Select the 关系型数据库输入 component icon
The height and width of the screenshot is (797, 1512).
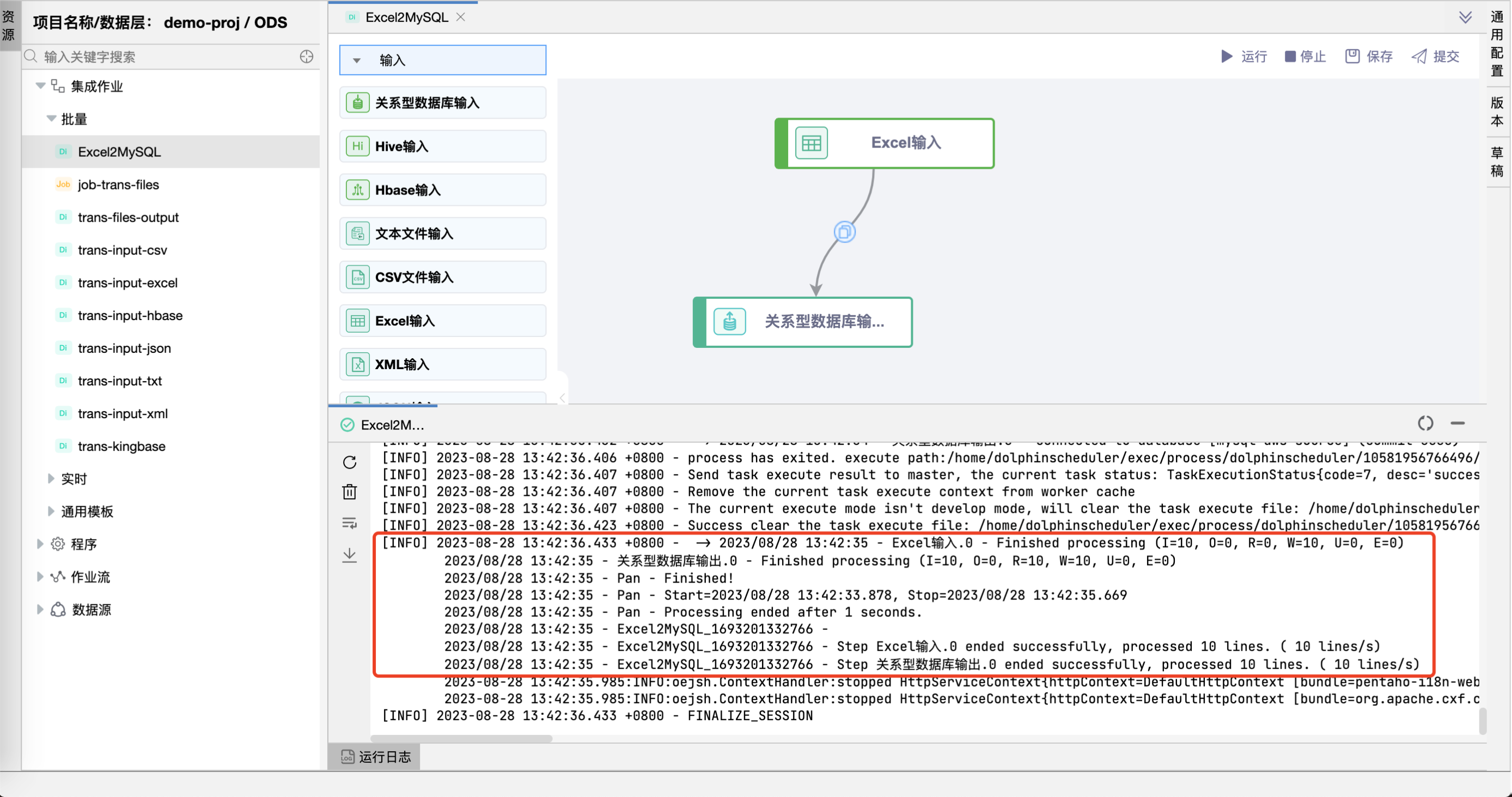tap(357, 102)
